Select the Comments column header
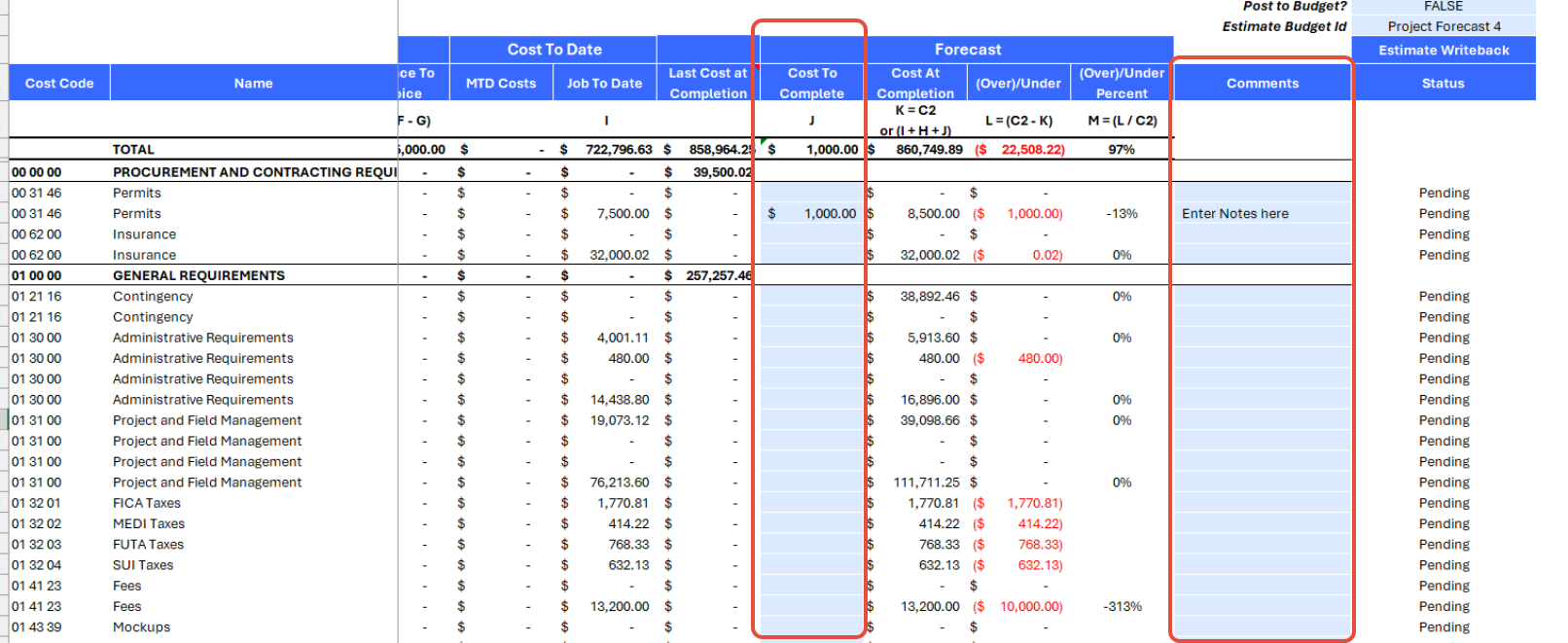This screenshot has height=643, width=1568. click(x=1262, y=84)
